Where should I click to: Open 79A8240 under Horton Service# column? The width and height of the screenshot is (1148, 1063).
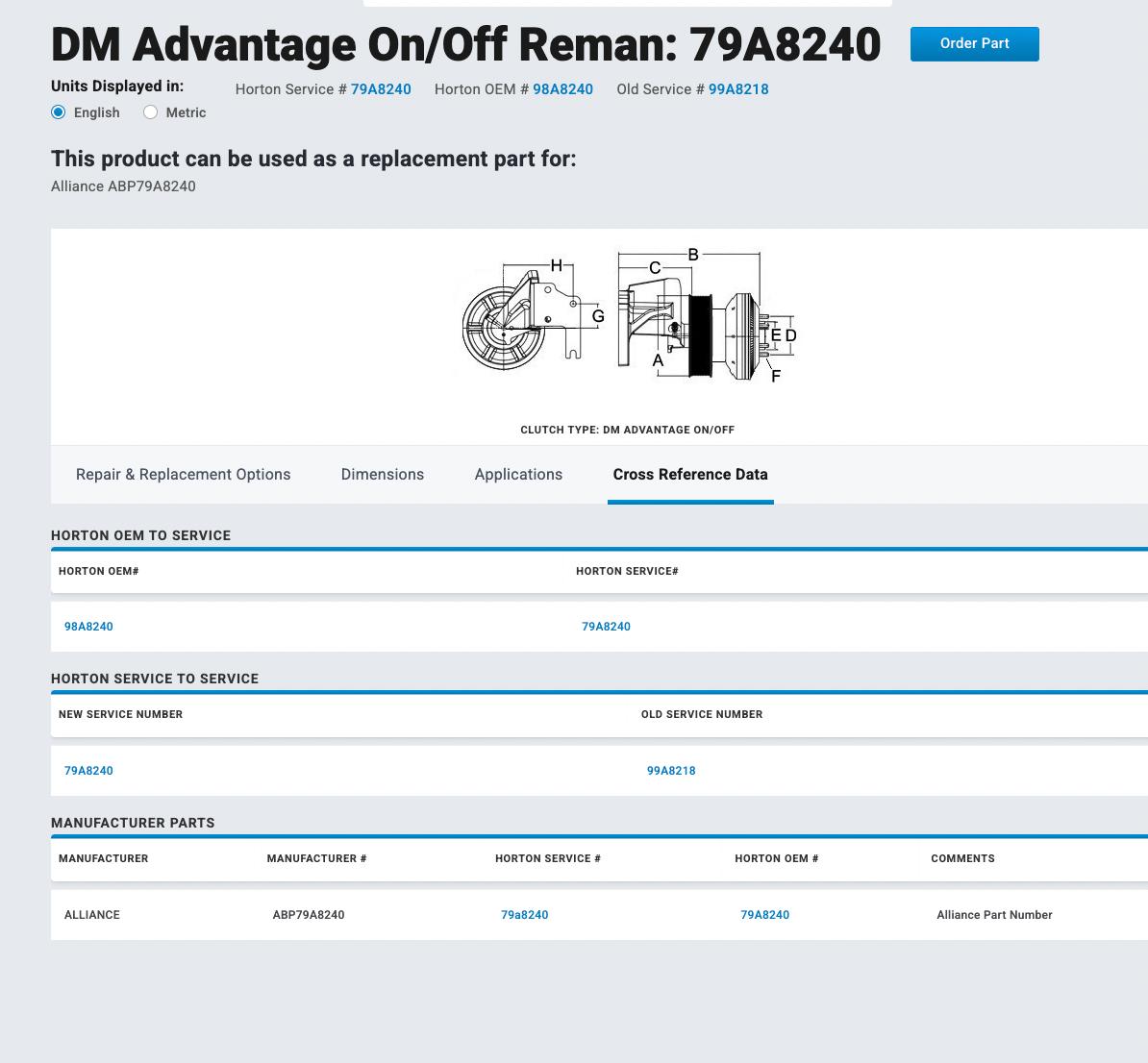tap(607, 627)
